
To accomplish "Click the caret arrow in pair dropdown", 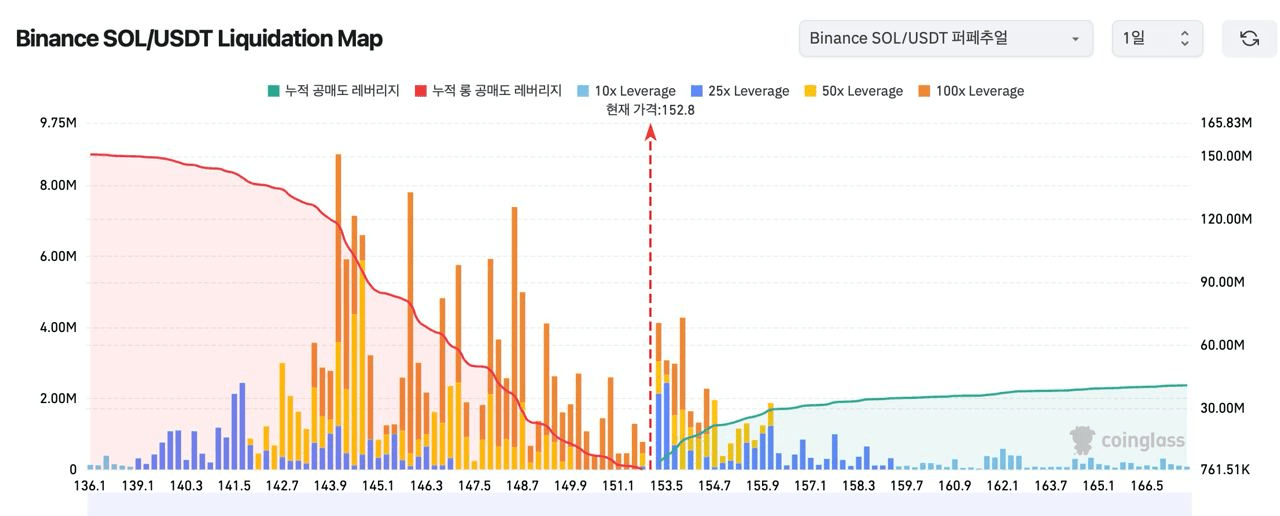I will tap(1075, 39).
